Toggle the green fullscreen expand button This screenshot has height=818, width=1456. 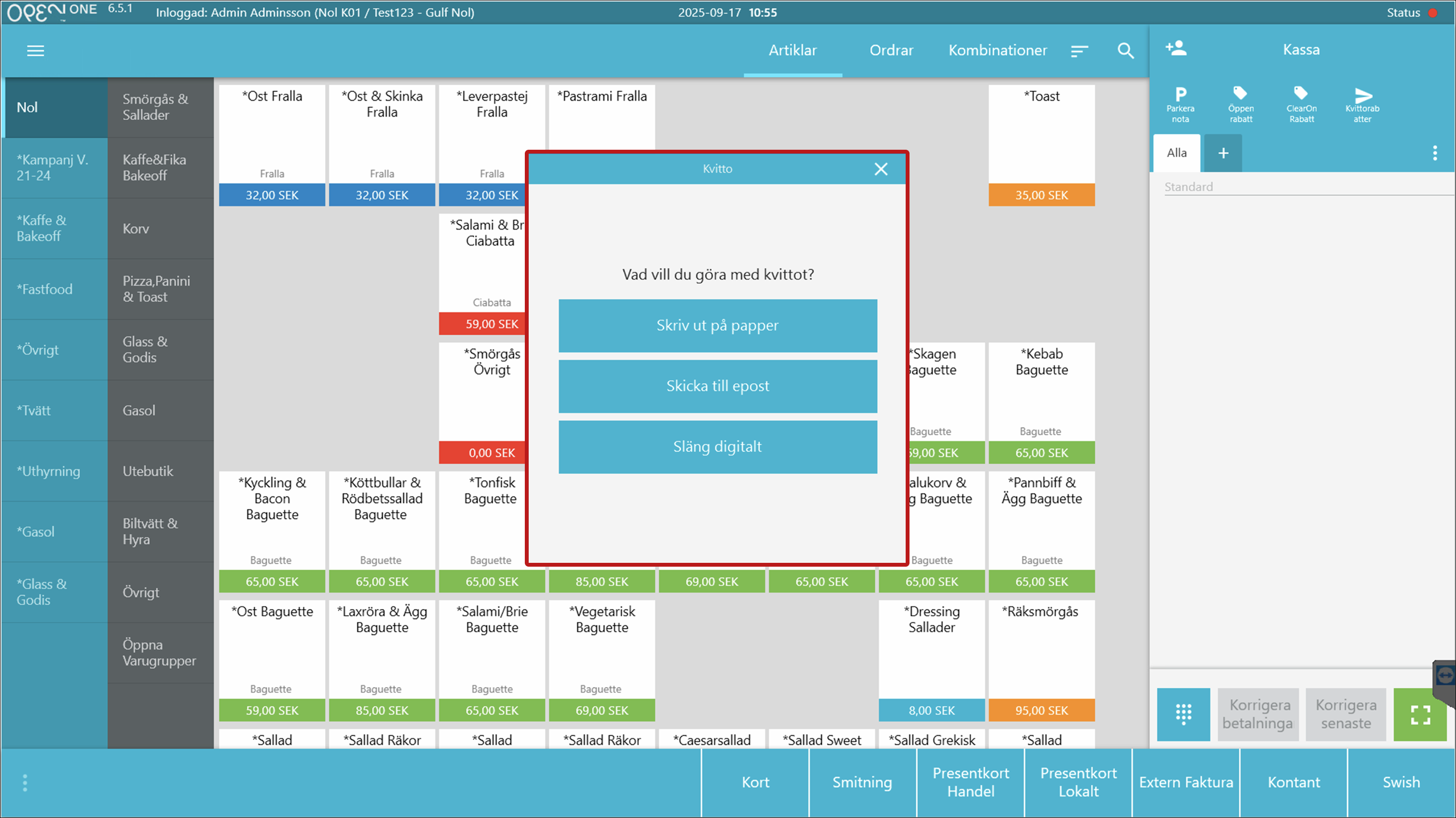point(1420,714)
